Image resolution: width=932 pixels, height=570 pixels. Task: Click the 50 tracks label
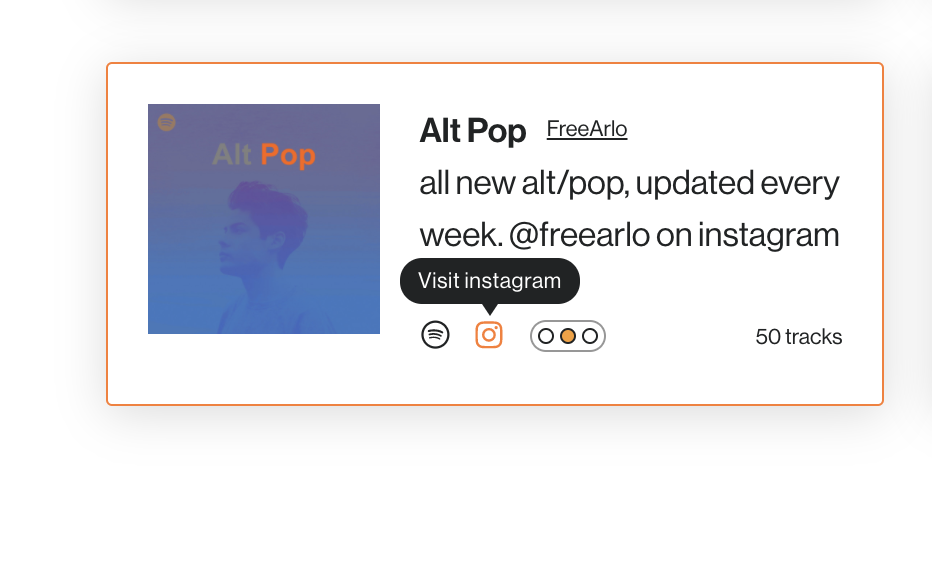click(x=798, y=337)
